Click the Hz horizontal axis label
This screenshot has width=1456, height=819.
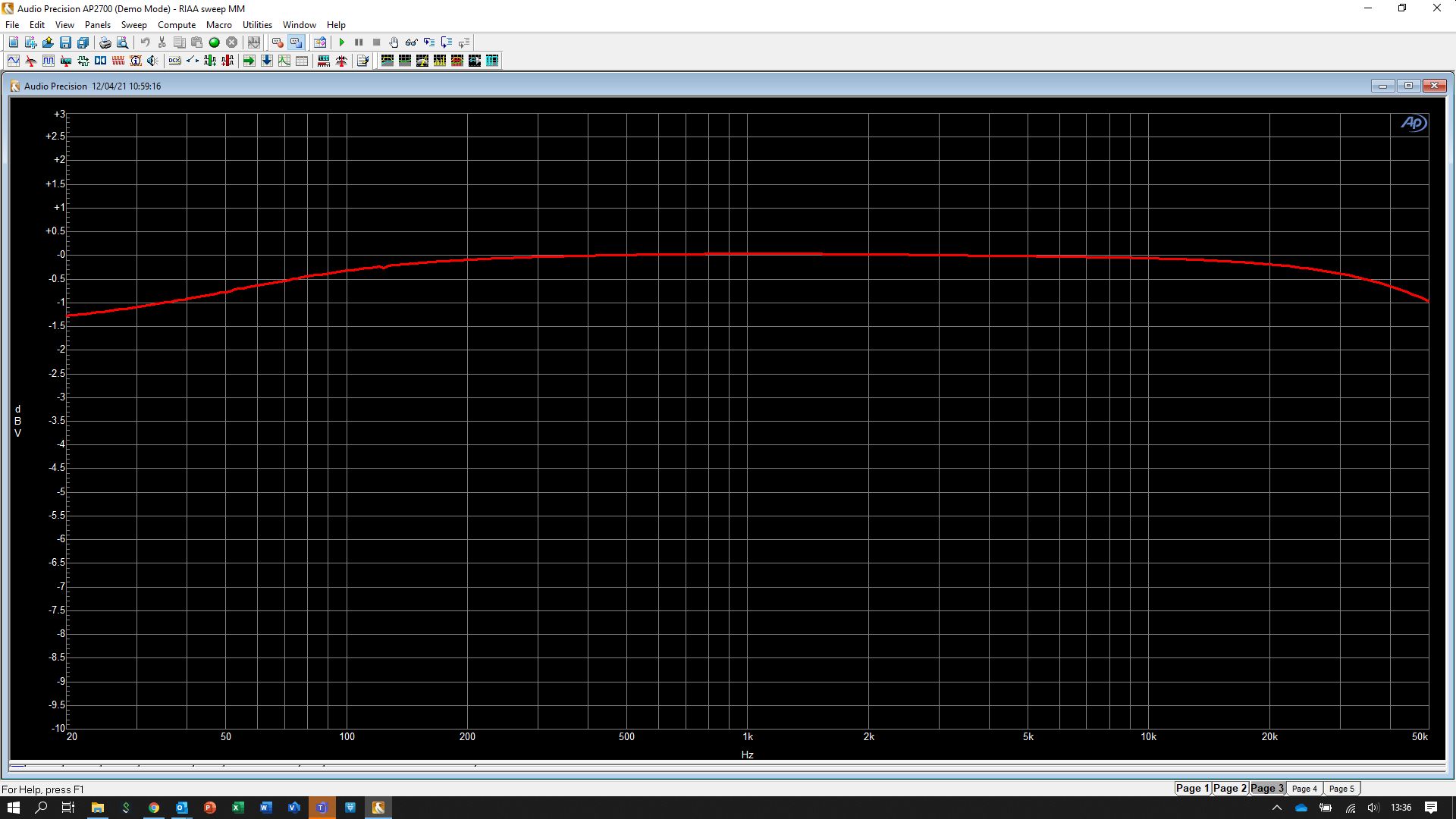(747, 755)
